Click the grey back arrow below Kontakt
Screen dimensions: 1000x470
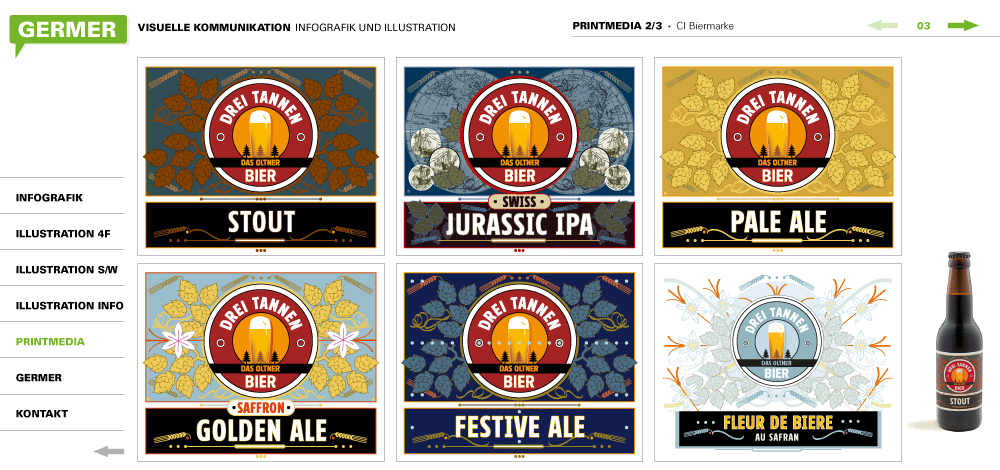(109, 452)
